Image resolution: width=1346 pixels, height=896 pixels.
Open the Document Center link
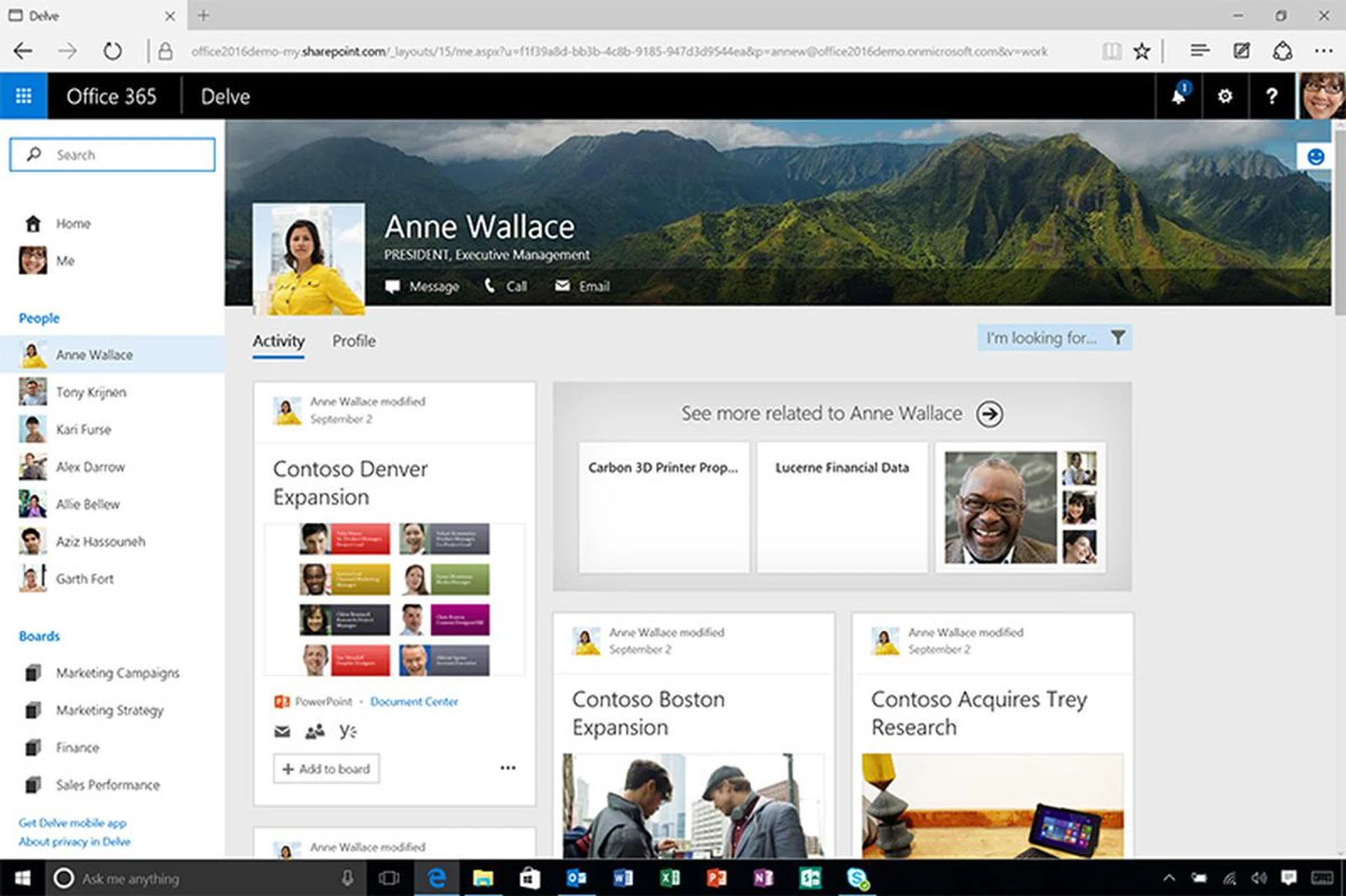coord(414,701)
